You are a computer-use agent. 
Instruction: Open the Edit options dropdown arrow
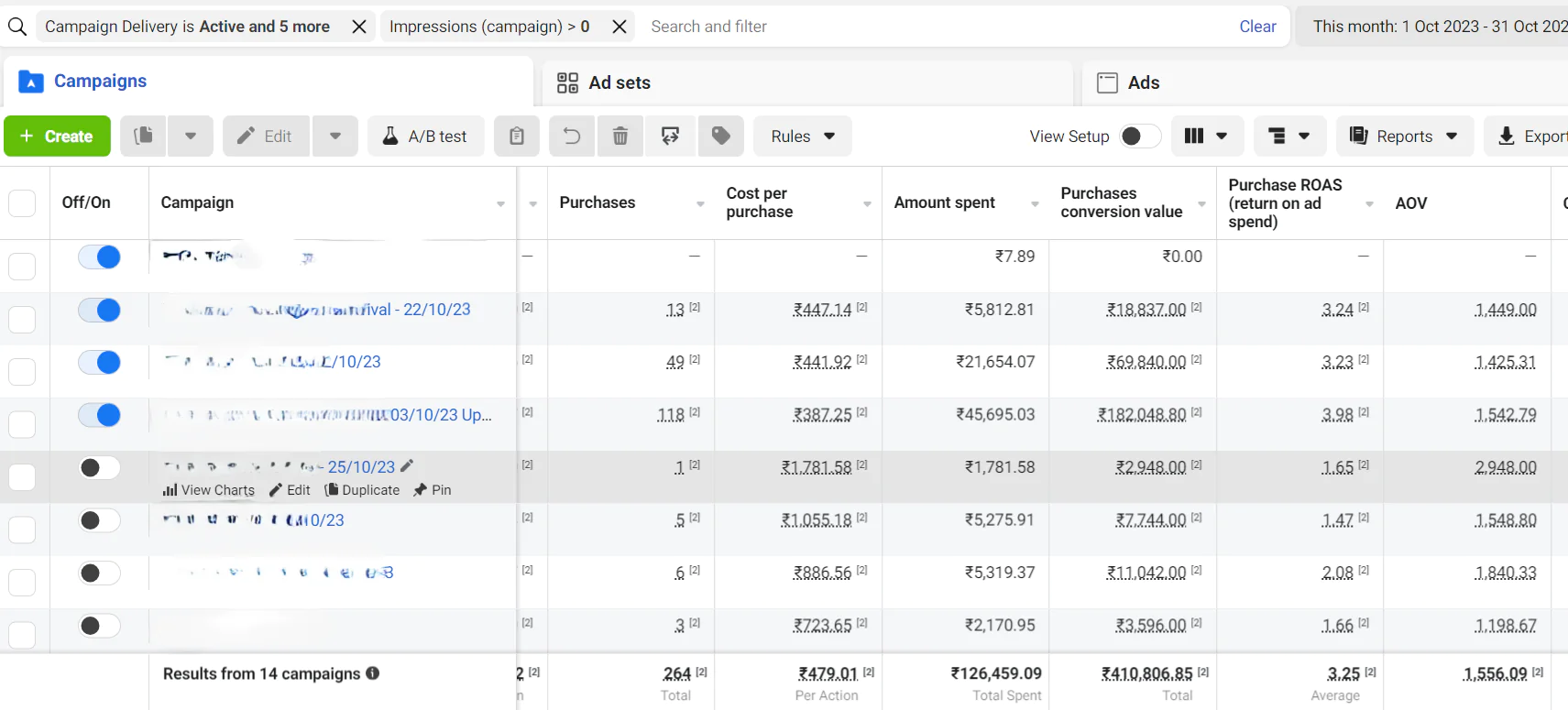pyautogui.click(x=335, y=136)
